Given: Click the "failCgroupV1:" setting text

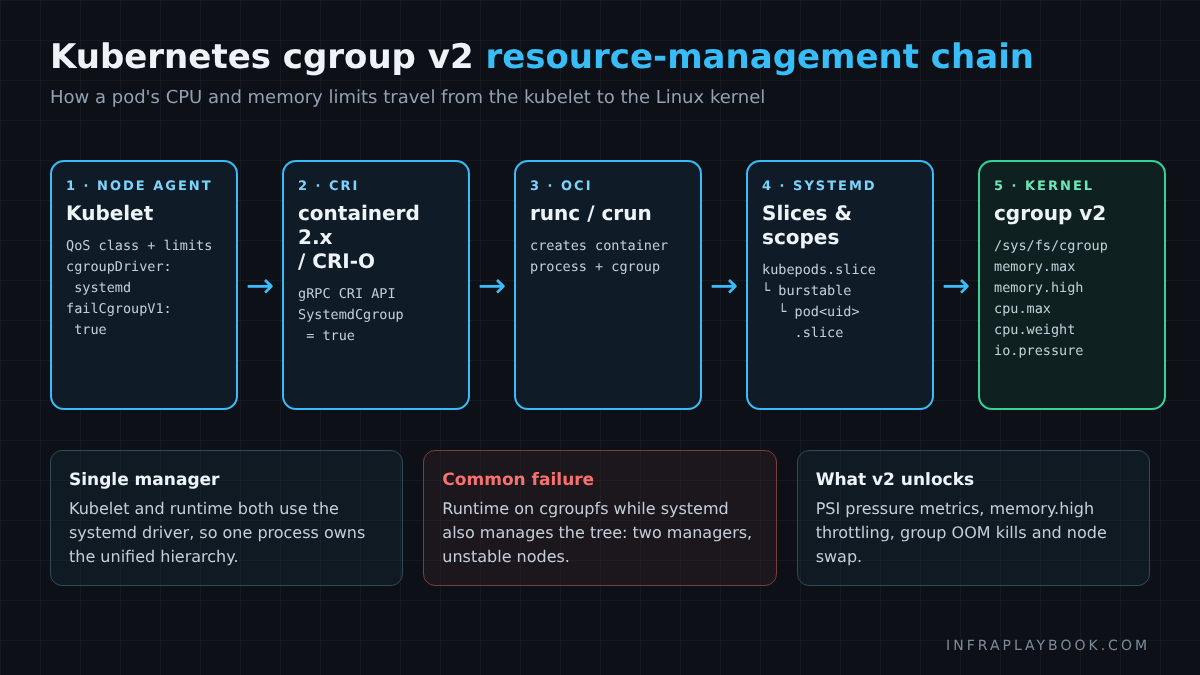Looking at the screenshot, I should [x=119, y=308].
